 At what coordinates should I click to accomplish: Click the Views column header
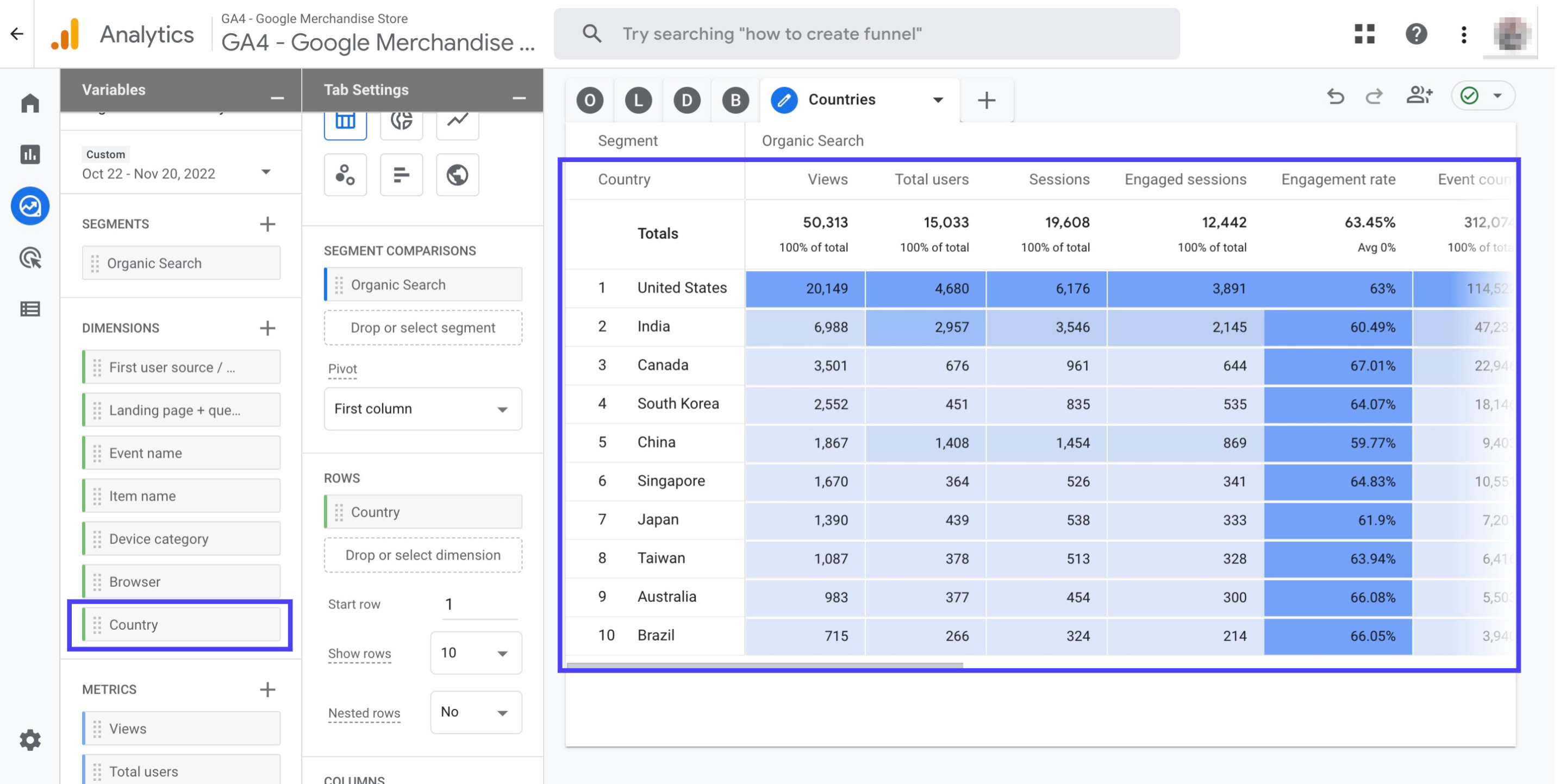[827, 179]
